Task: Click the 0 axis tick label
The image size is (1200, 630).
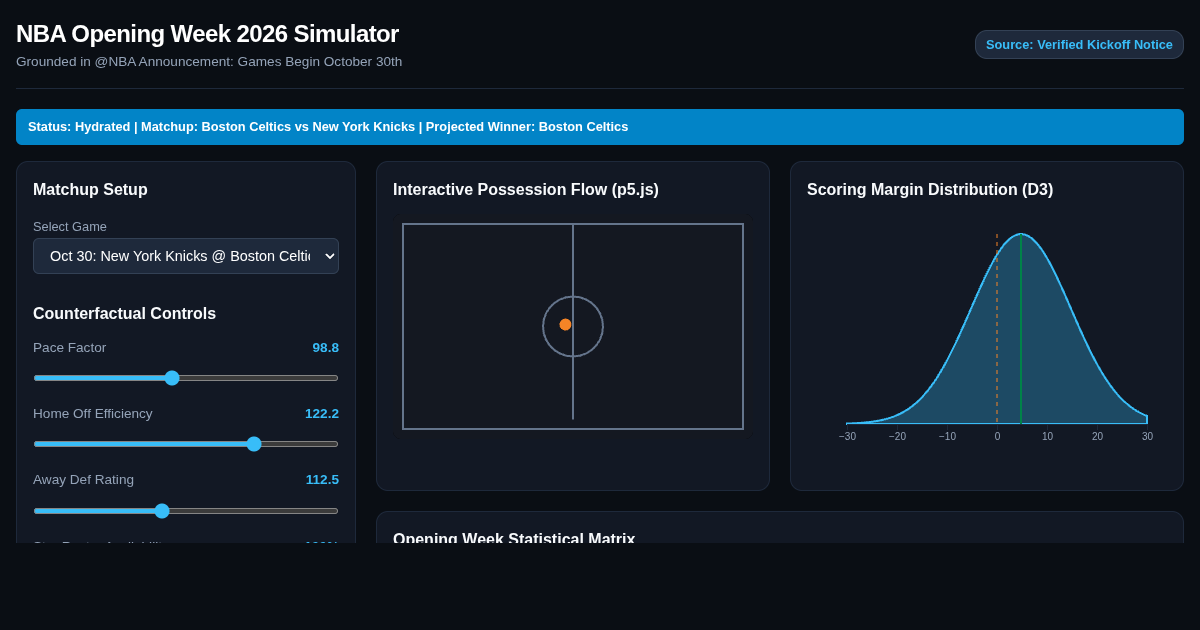Action: (x=997, y=437)
